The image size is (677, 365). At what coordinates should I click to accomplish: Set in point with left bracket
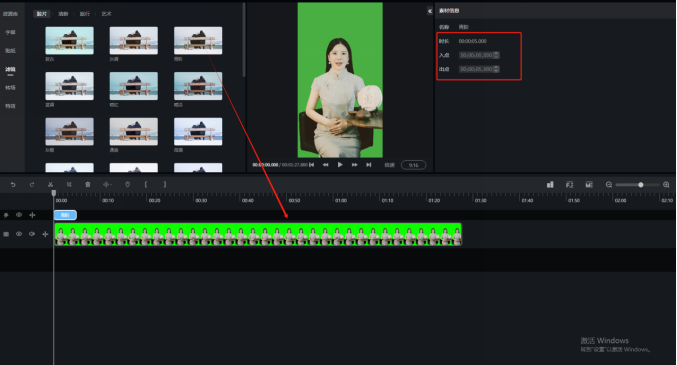[x=146, y=184]
